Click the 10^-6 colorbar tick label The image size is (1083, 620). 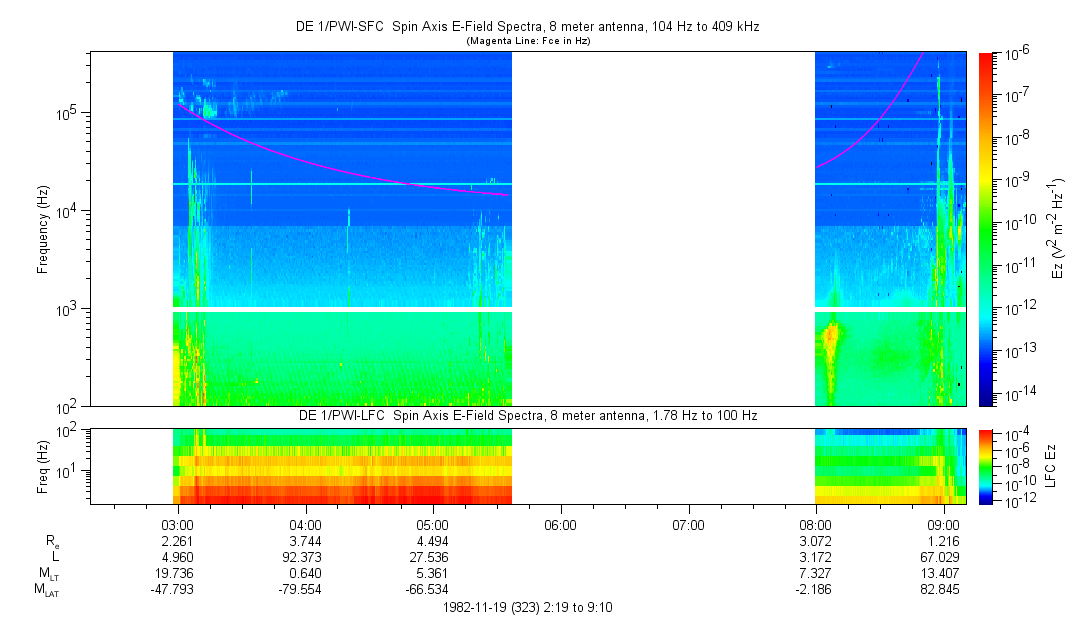(1017, 54)
